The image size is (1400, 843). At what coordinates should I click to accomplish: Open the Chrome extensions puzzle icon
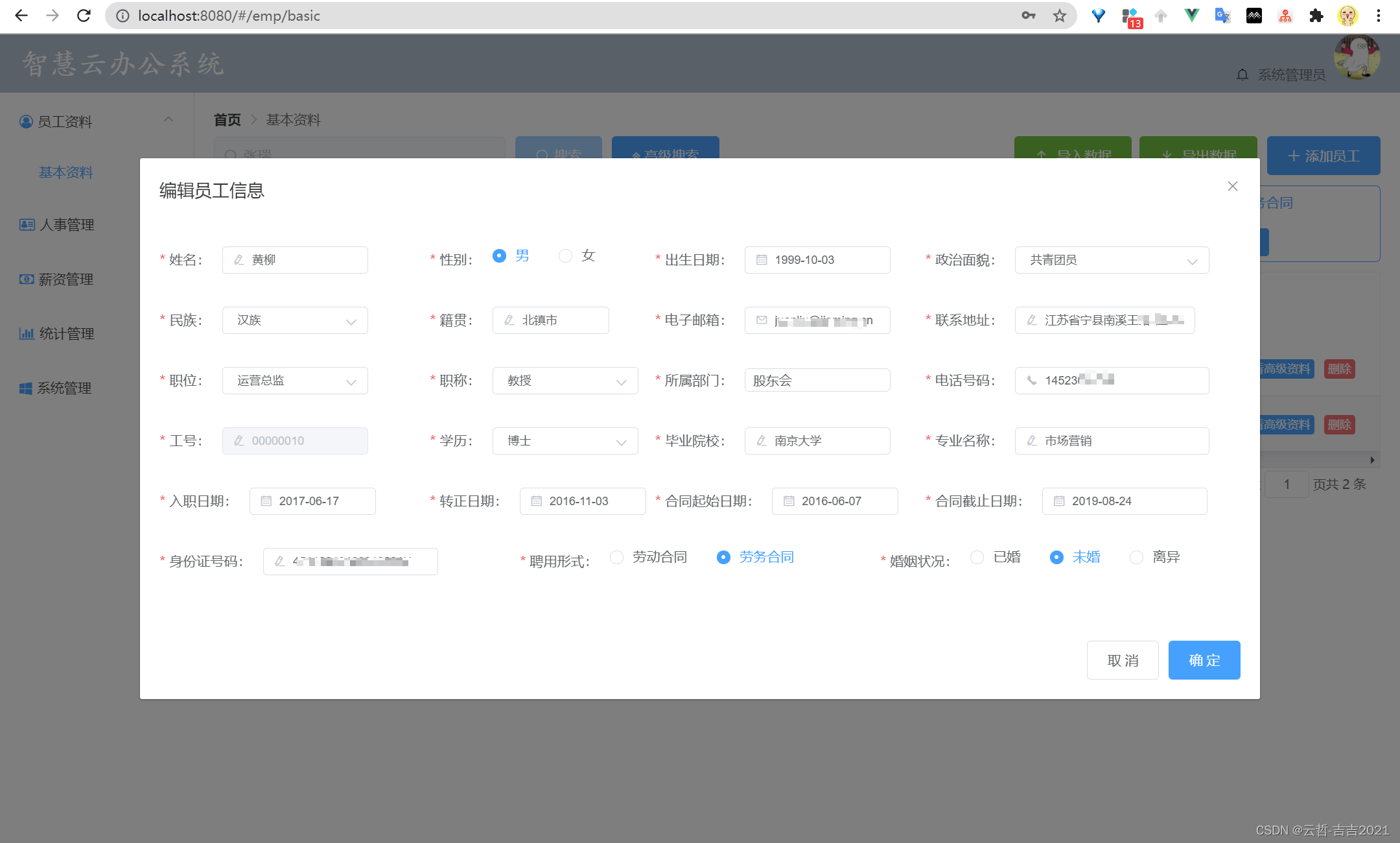coord(1316,16)
